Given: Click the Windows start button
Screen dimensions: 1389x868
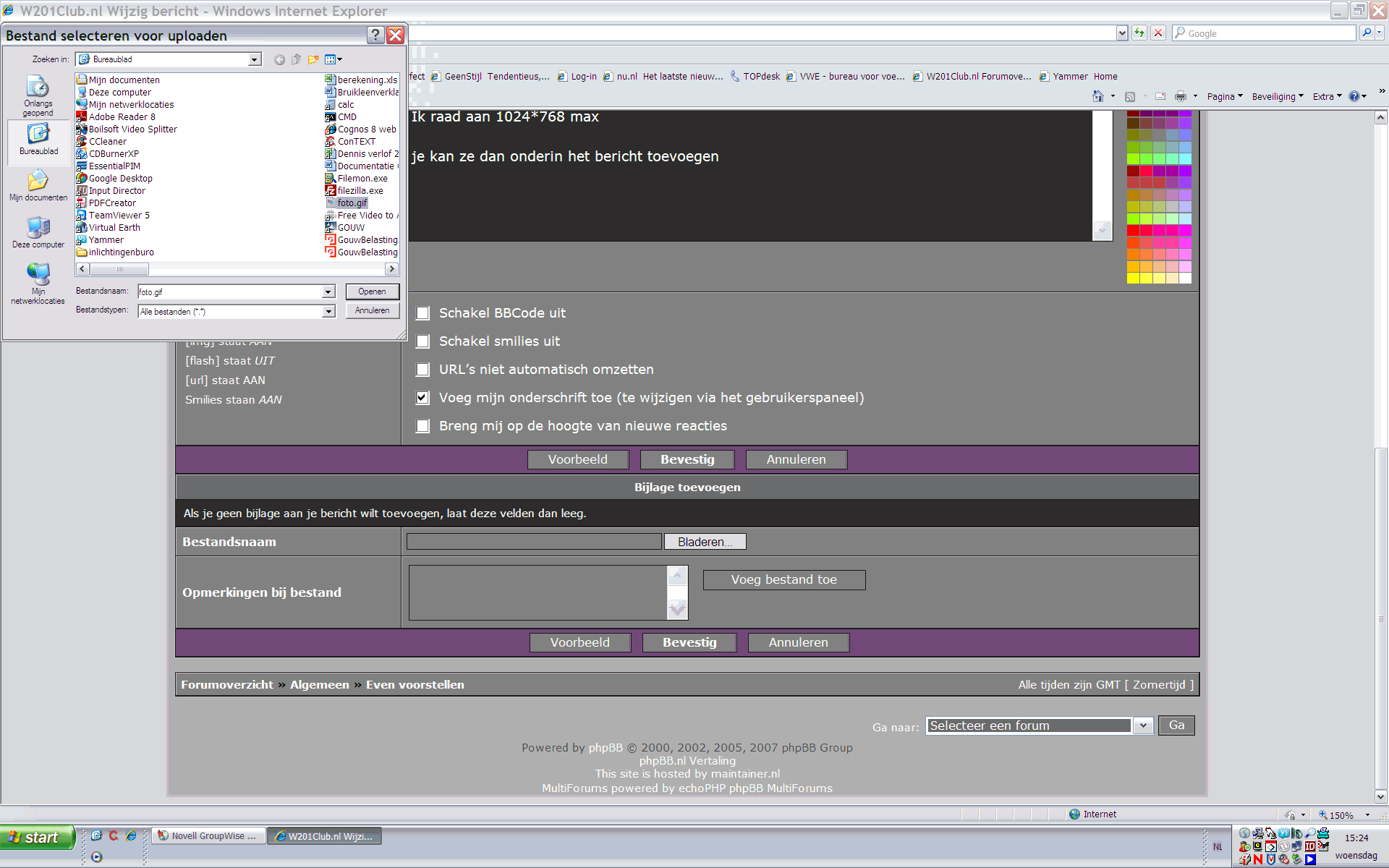Looking at the screenshot, I should pos(37,837).
